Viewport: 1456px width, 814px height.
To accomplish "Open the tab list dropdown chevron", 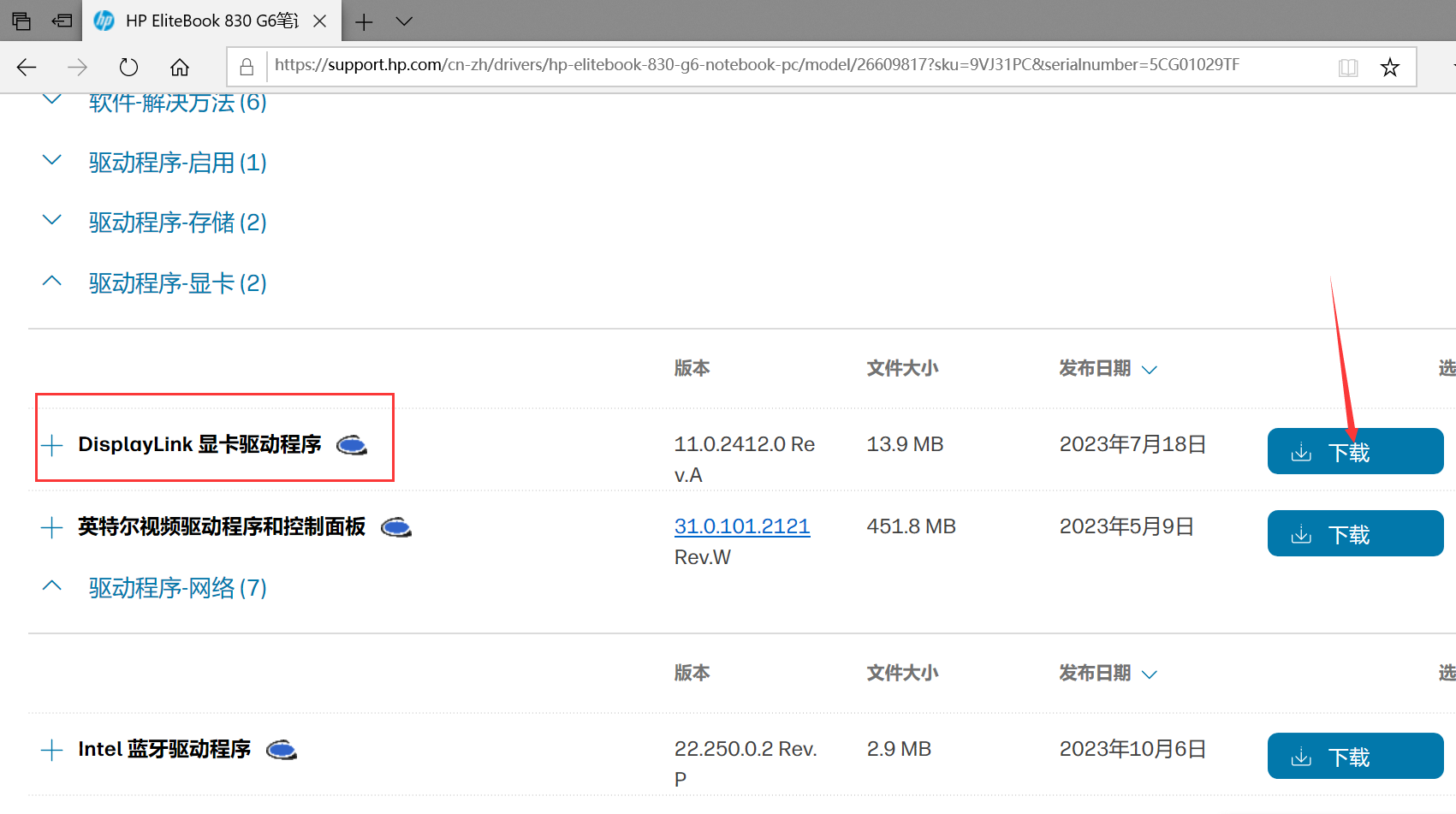I will pyautogui.click(x=404, y=21).
